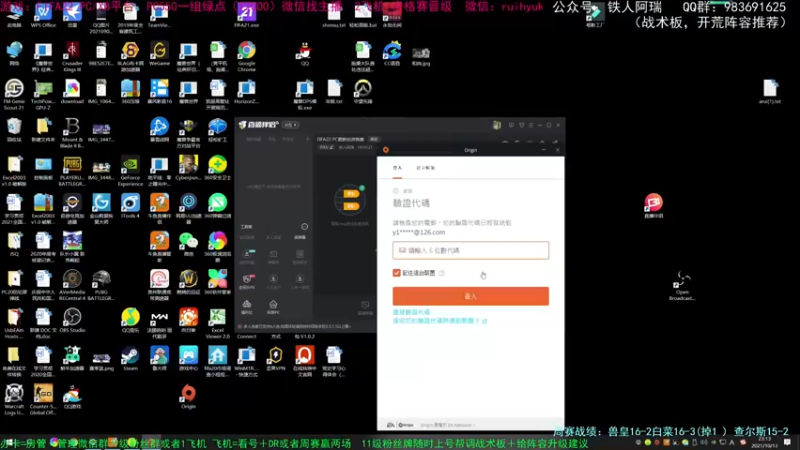Click the avatar icon in streaming app title bar
The width and height of the screenshot is (800, 450).
496,125
